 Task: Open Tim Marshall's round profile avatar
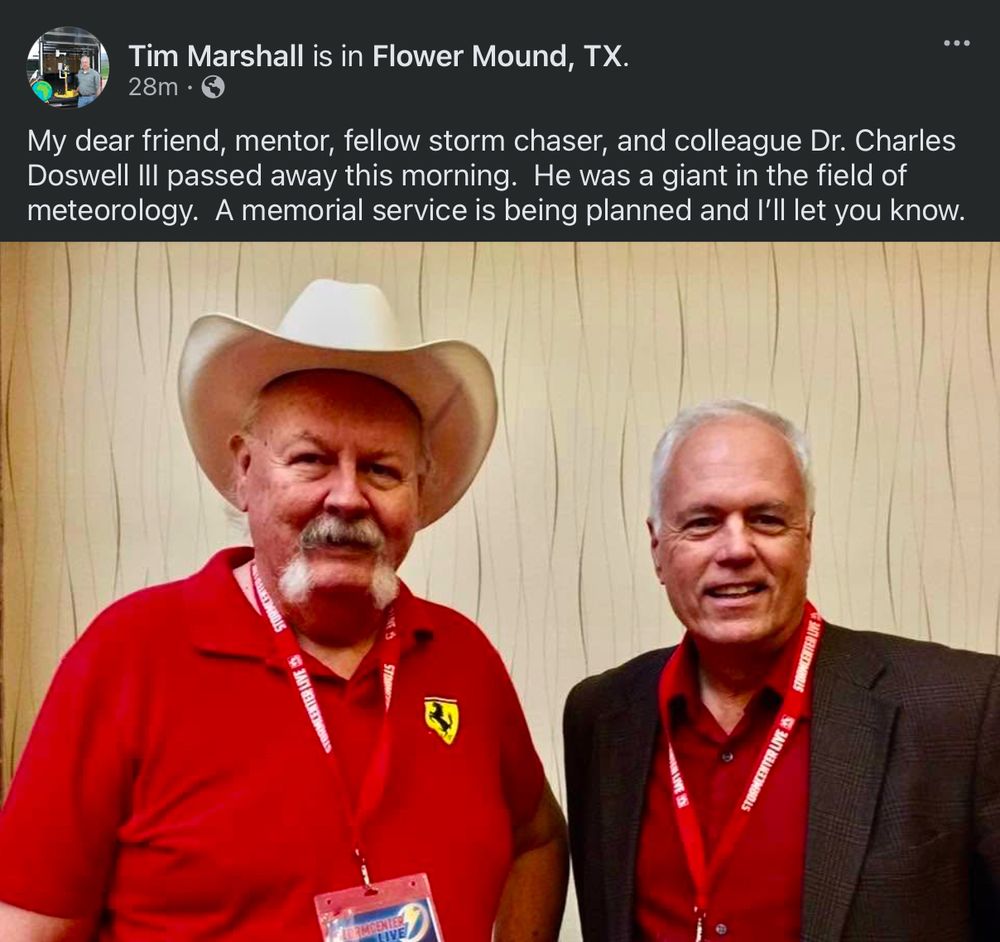68,67
